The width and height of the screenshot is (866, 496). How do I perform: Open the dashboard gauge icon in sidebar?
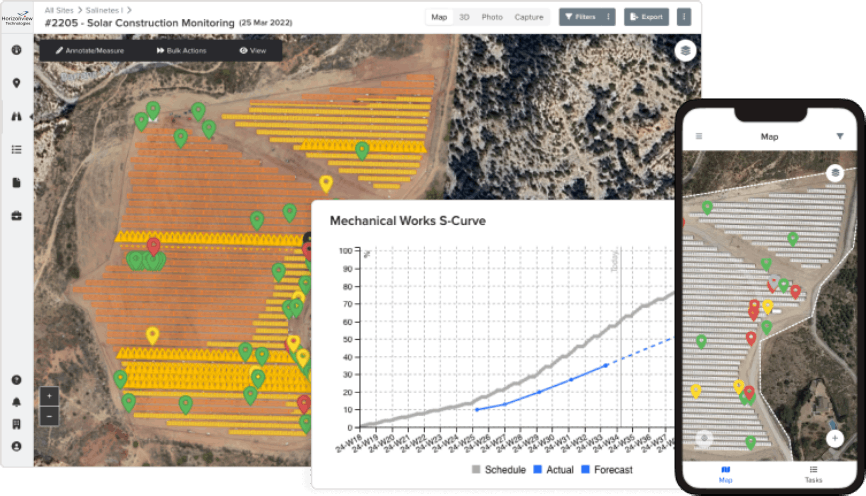16,50
